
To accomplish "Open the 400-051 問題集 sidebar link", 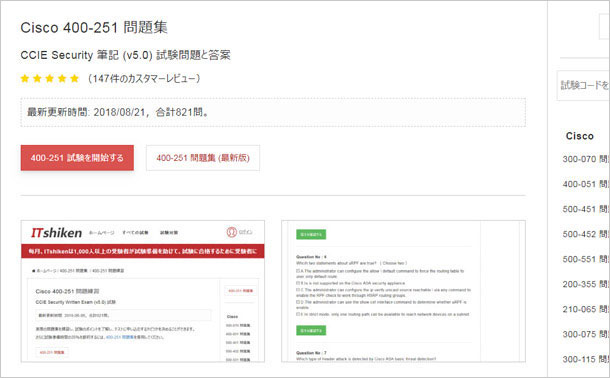I will pos(585,184).
